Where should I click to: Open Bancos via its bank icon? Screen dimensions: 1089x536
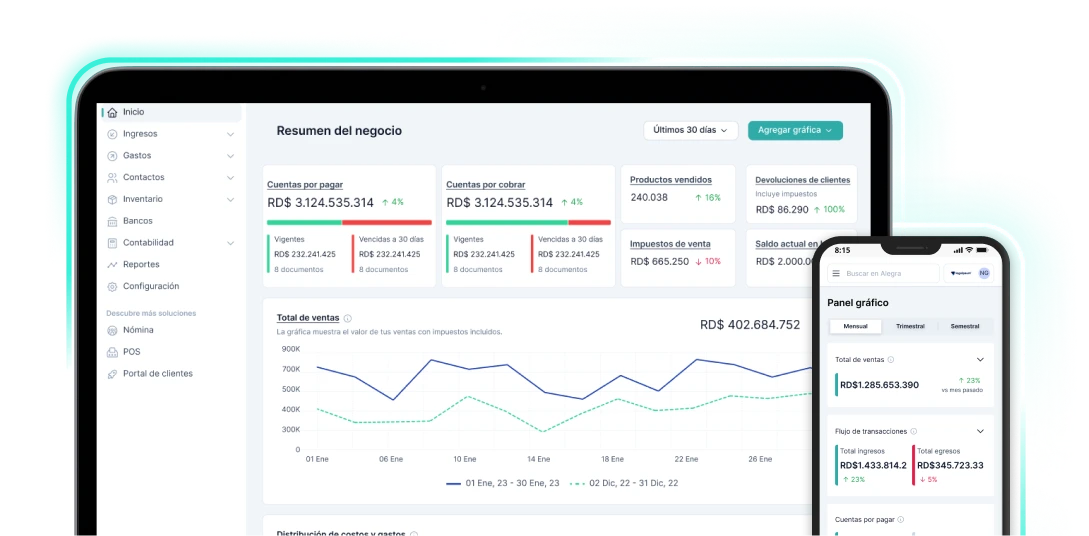(x=112, y=221)
